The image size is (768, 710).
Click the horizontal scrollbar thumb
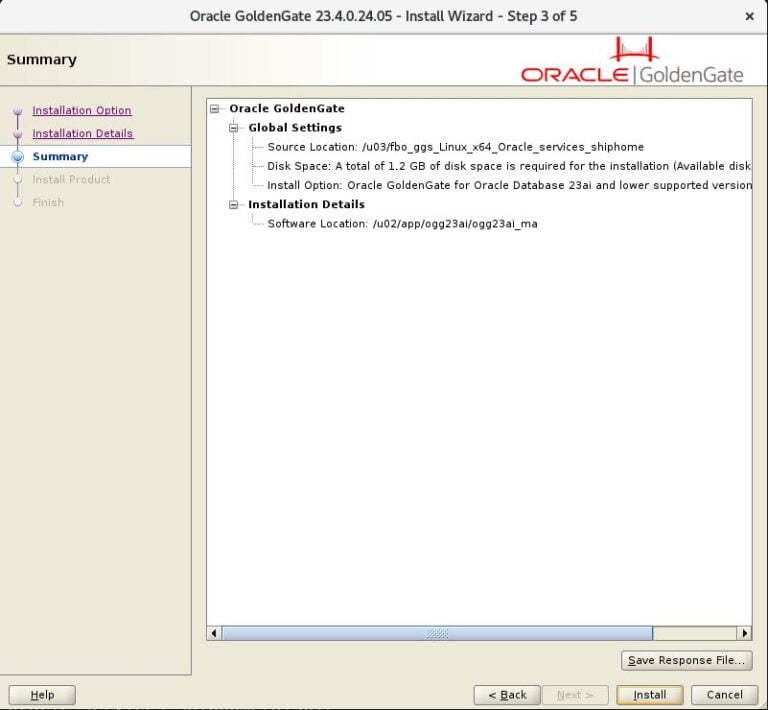437,633
